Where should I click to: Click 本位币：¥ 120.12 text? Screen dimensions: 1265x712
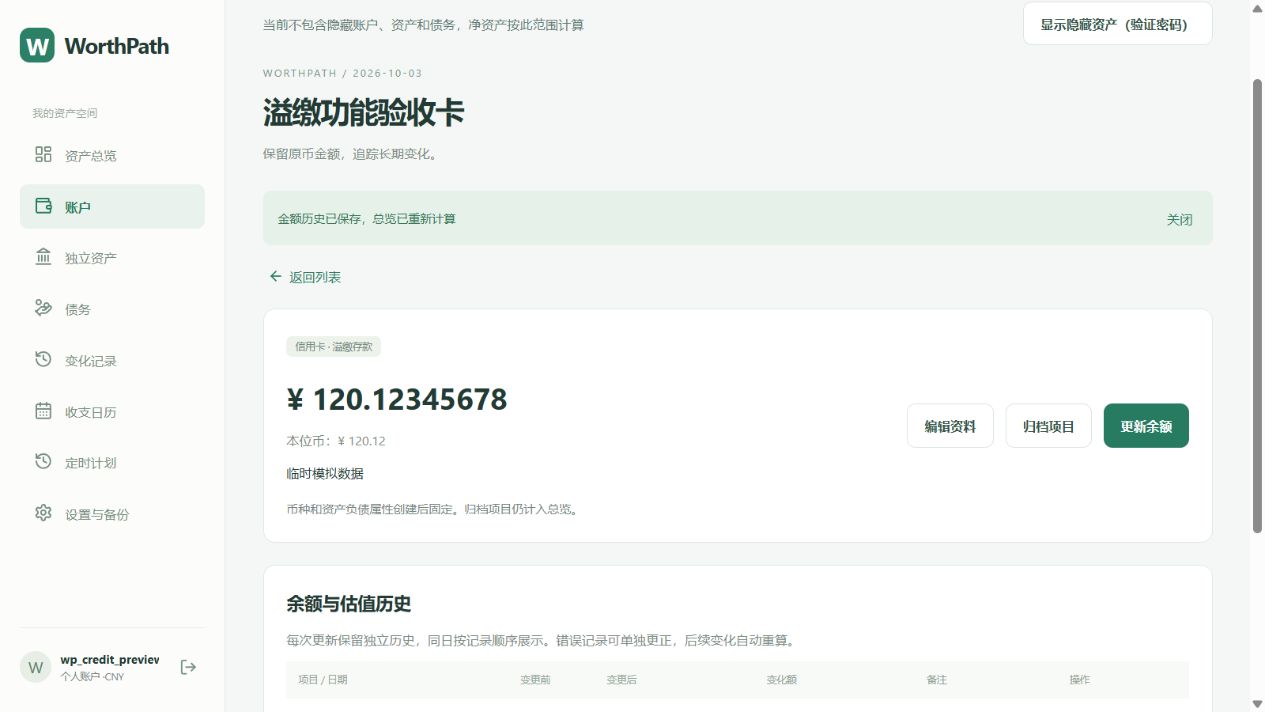point(336,441)
